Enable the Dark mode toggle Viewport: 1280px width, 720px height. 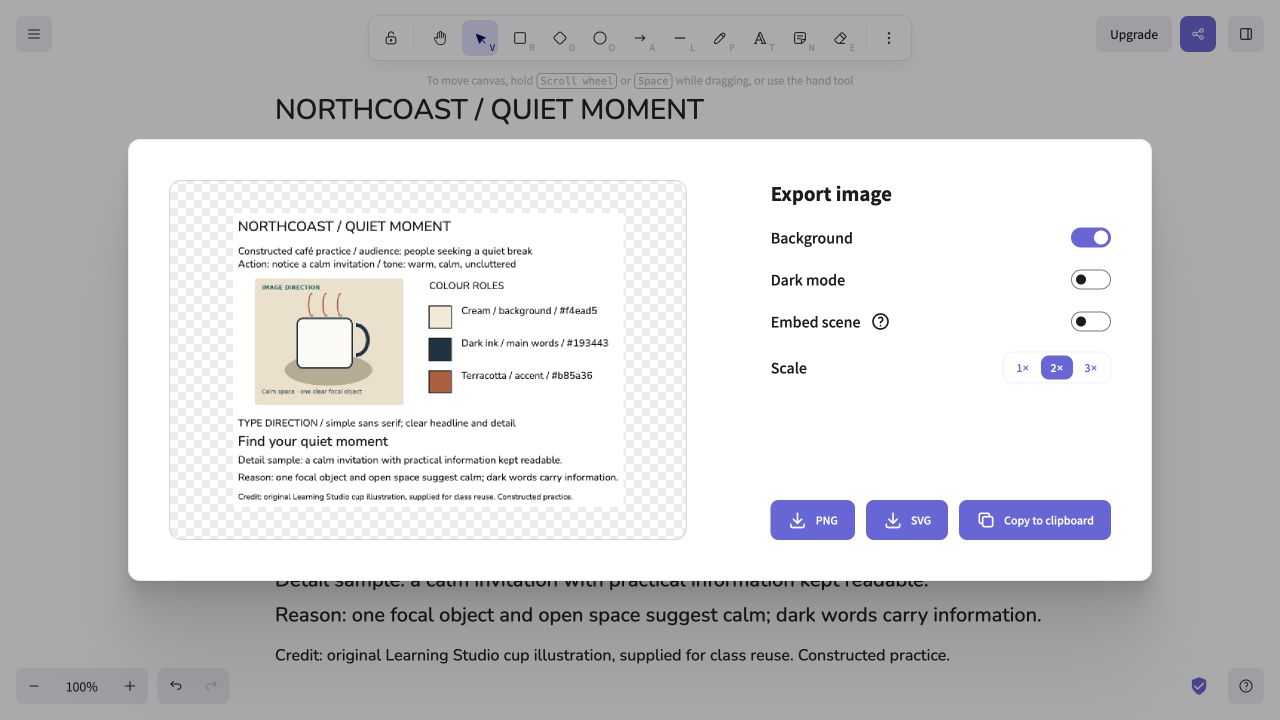(1091, 280)
